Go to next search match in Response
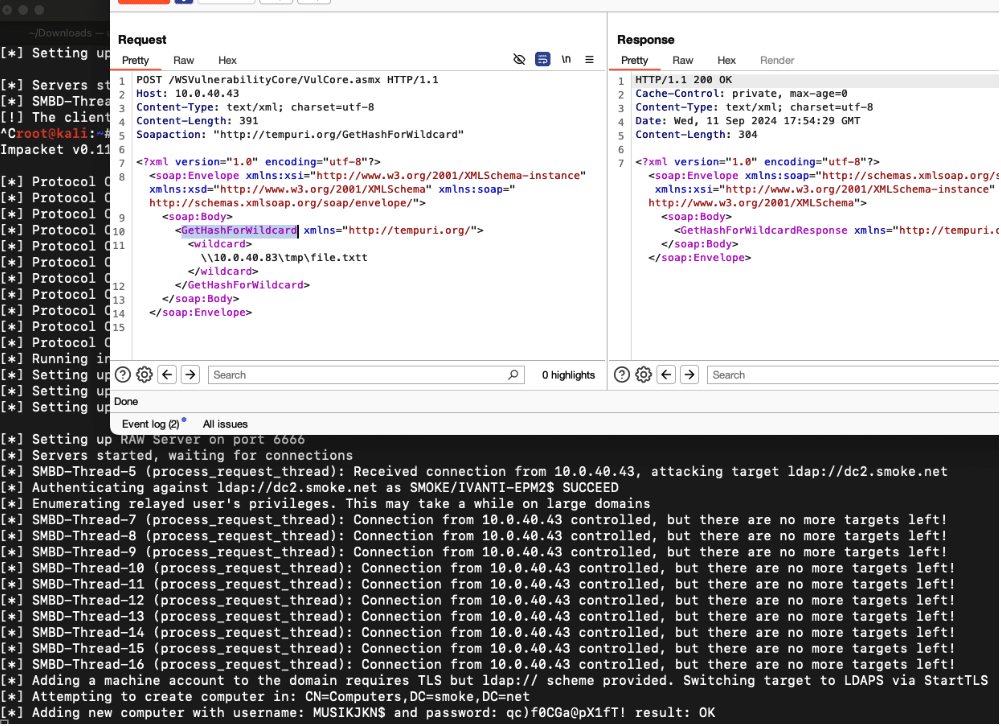The height and width of the screenshot is (726, 1001). [x=689, y=375]
